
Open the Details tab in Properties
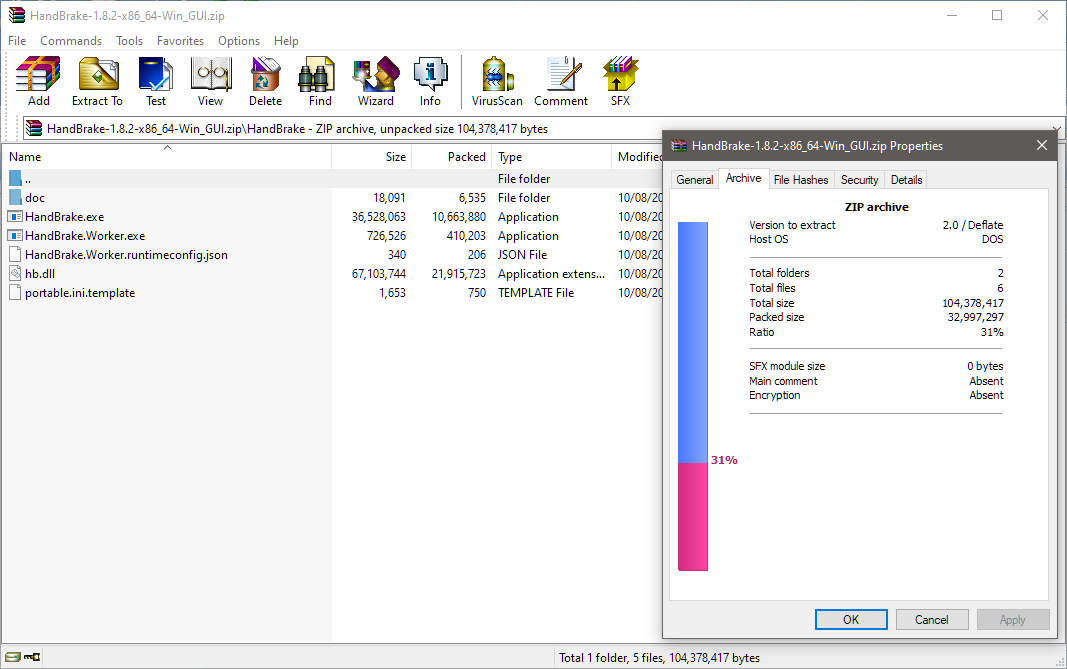[x=906, y=180]
